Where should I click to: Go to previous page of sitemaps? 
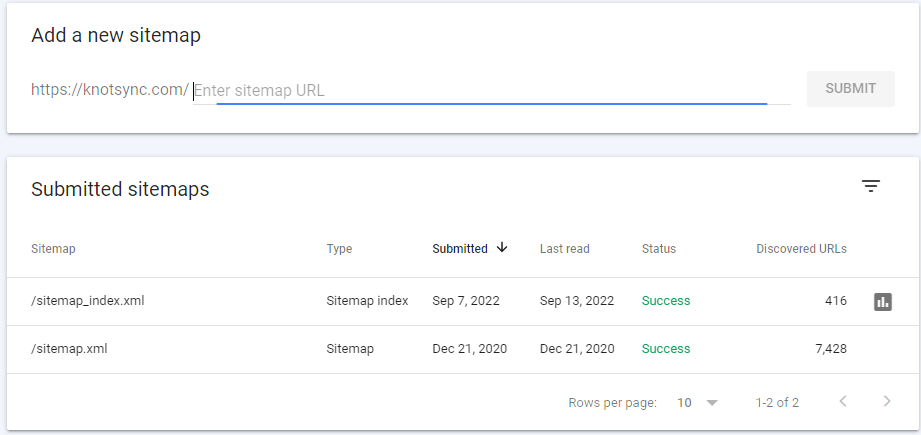pos(842,402)
